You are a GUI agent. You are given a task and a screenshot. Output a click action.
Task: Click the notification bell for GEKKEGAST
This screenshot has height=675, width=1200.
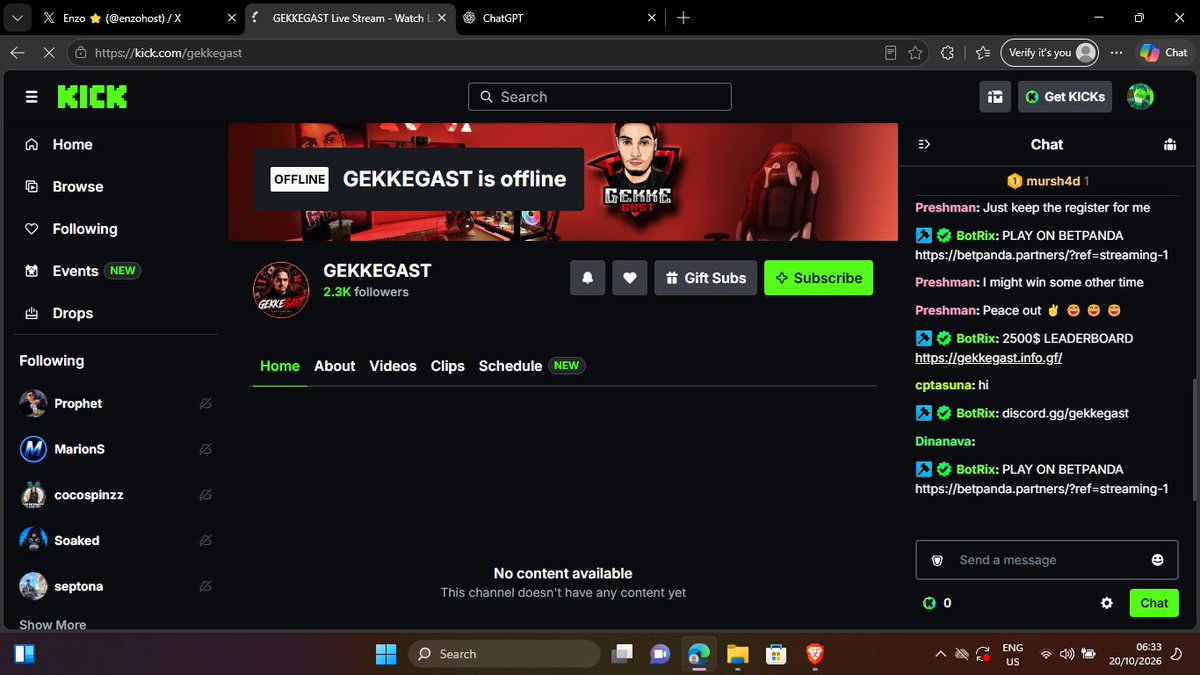pyautogui.click(x=588, y=278)
